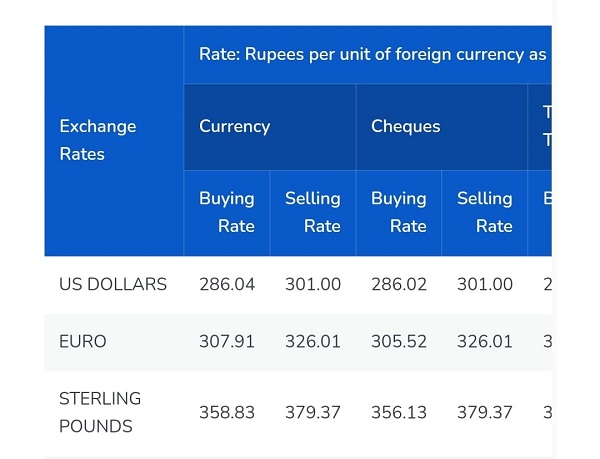The width and height of the screenshot is (600, 459).
Task: Click Euro currency selling rate 326.01
Action: pyautogui.click(x=313, y=342)
